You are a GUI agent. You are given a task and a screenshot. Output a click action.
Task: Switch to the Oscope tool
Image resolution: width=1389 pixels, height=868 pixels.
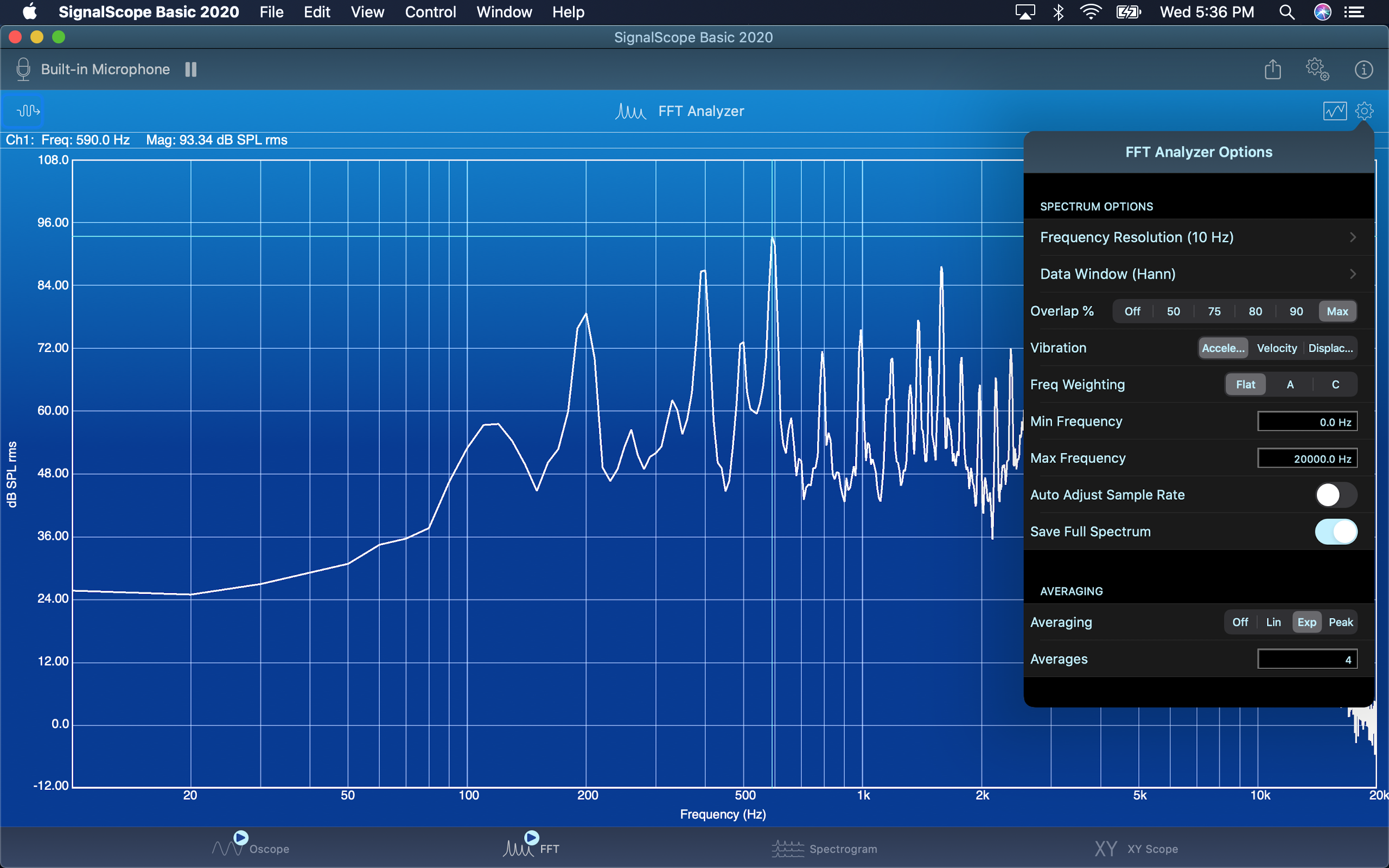251,848
